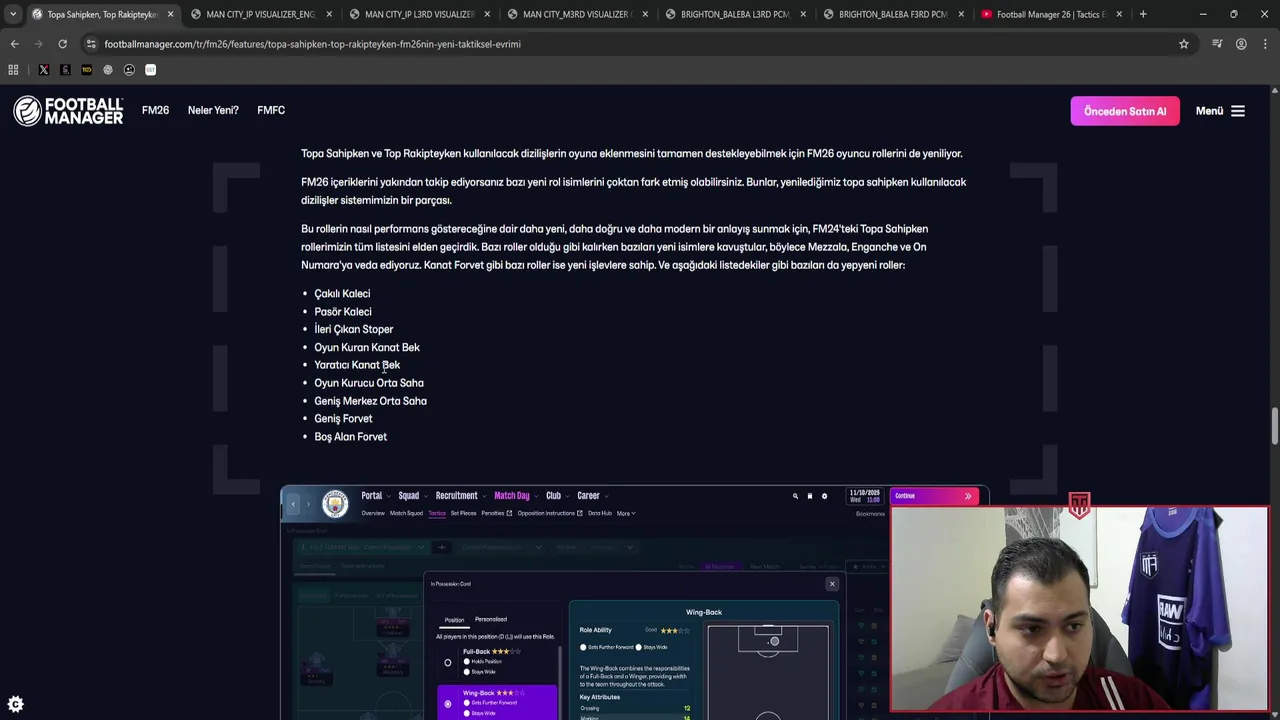
Task: Open the apps grid in bookmarks bar
Action: (13, 70)
